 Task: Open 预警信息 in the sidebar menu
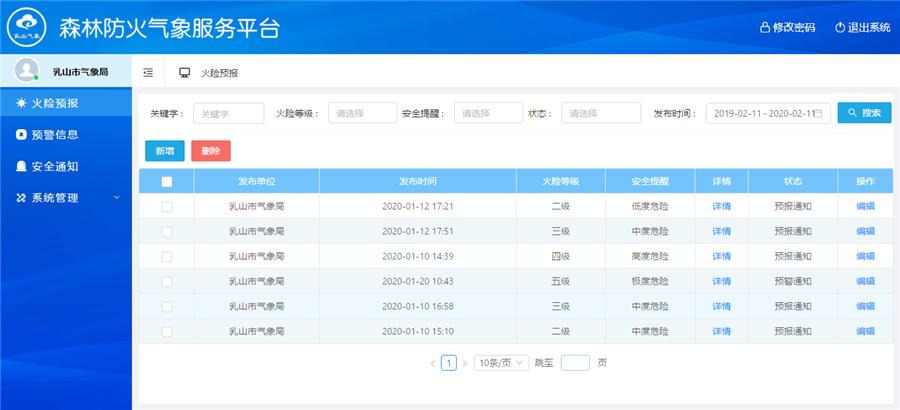54,134
